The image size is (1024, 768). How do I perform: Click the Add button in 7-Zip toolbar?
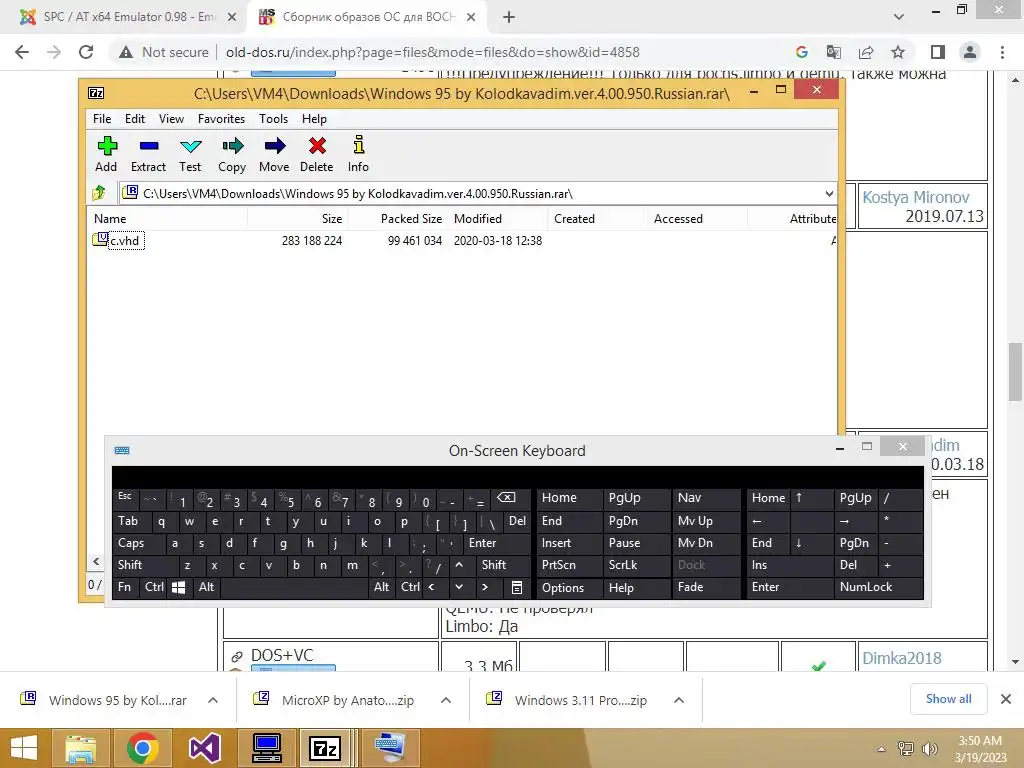tap(106, 154)
